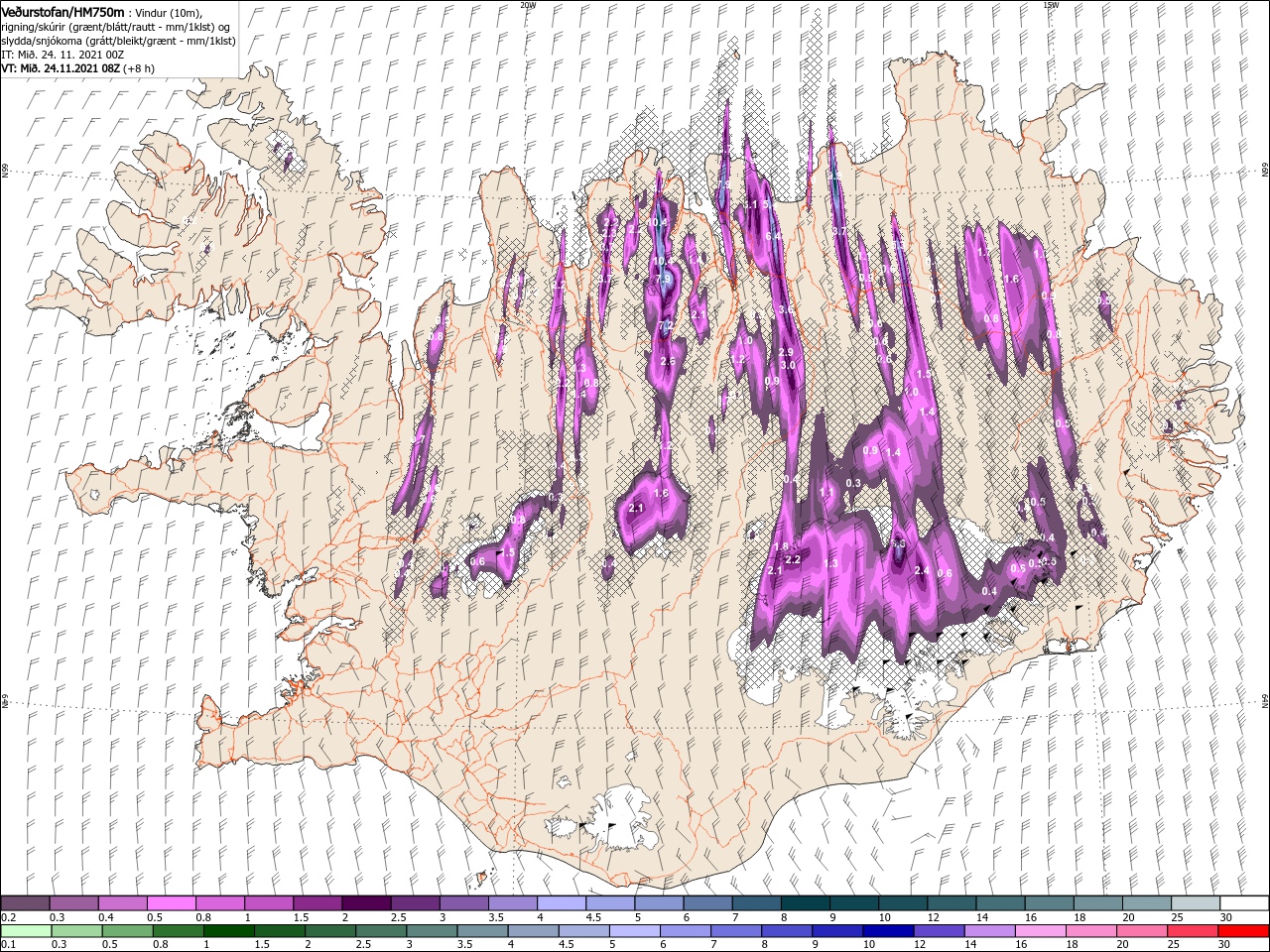Viewport: 1270px width, 952px height.
Task: Click upper legend swatch starting at 14
Action: click(999, 902)
